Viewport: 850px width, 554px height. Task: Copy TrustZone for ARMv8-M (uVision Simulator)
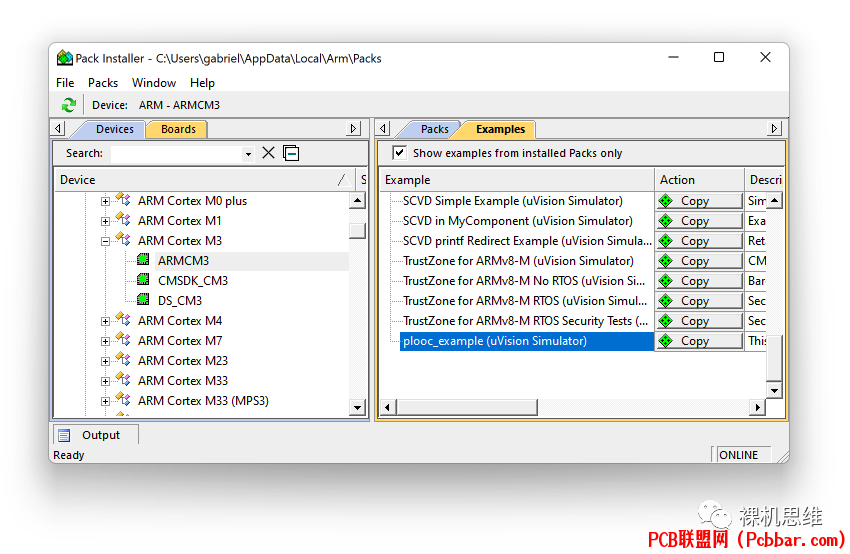pyautogui.click(x=699, y=261)
